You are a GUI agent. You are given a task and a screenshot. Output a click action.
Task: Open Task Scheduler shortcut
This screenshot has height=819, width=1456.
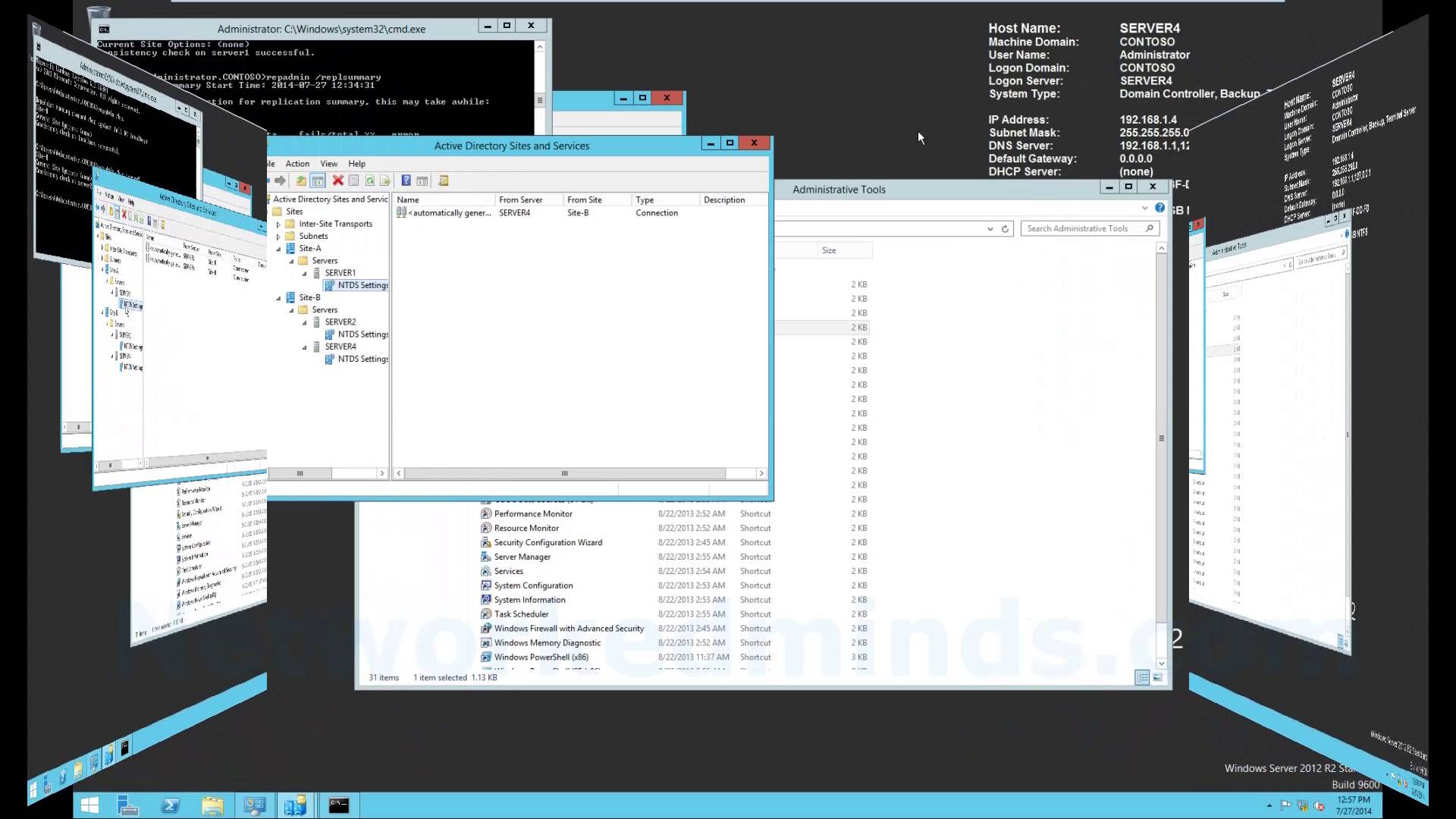(521, 614)
